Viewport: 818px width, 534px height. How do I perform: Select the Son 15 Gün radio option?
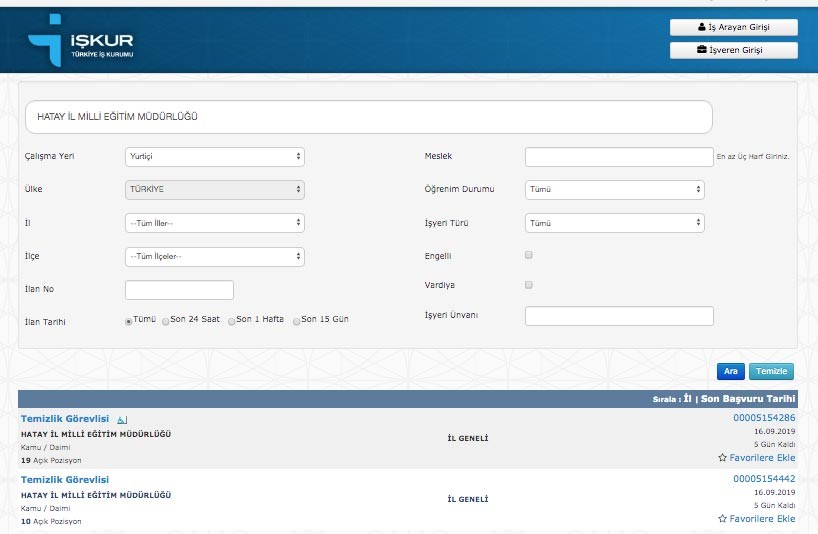click(x=298, y=321)
